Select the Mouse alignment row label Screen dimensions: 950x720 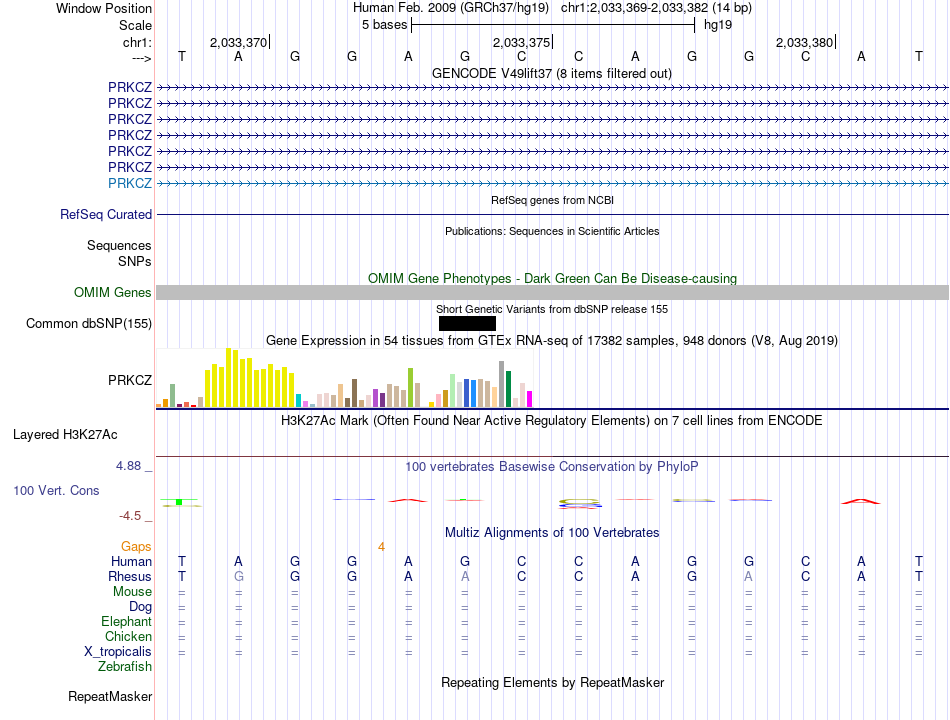coord(132,592)
